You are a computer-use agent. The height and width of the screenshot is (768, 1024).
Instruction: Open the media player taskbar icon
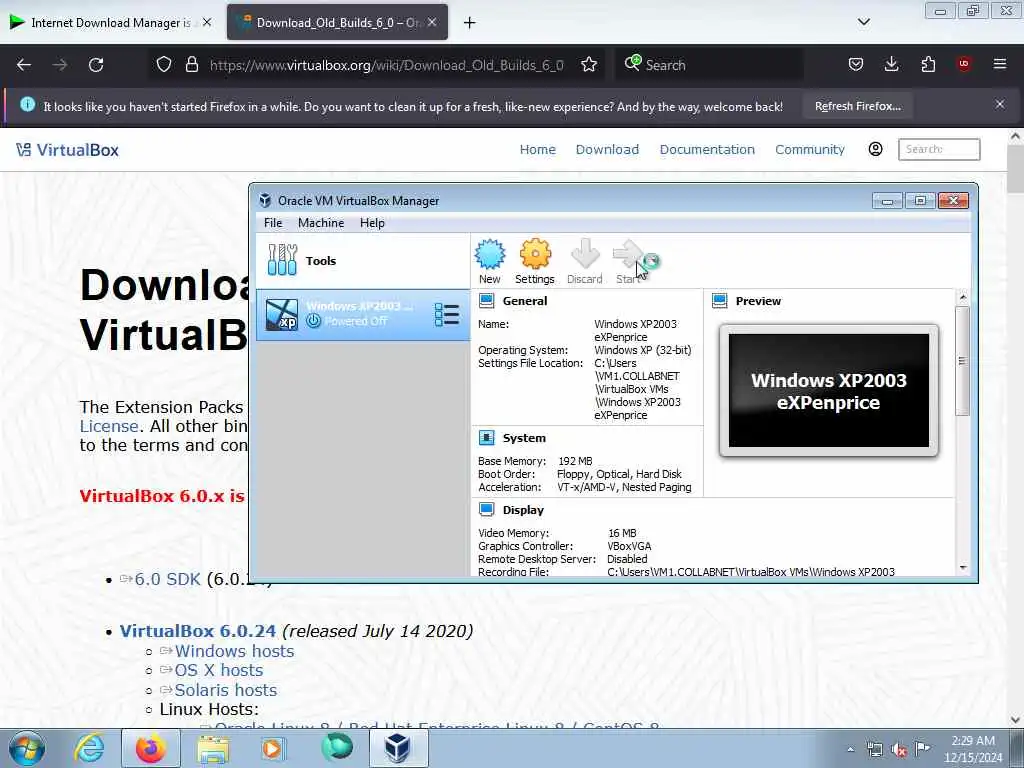click(274, 748)
